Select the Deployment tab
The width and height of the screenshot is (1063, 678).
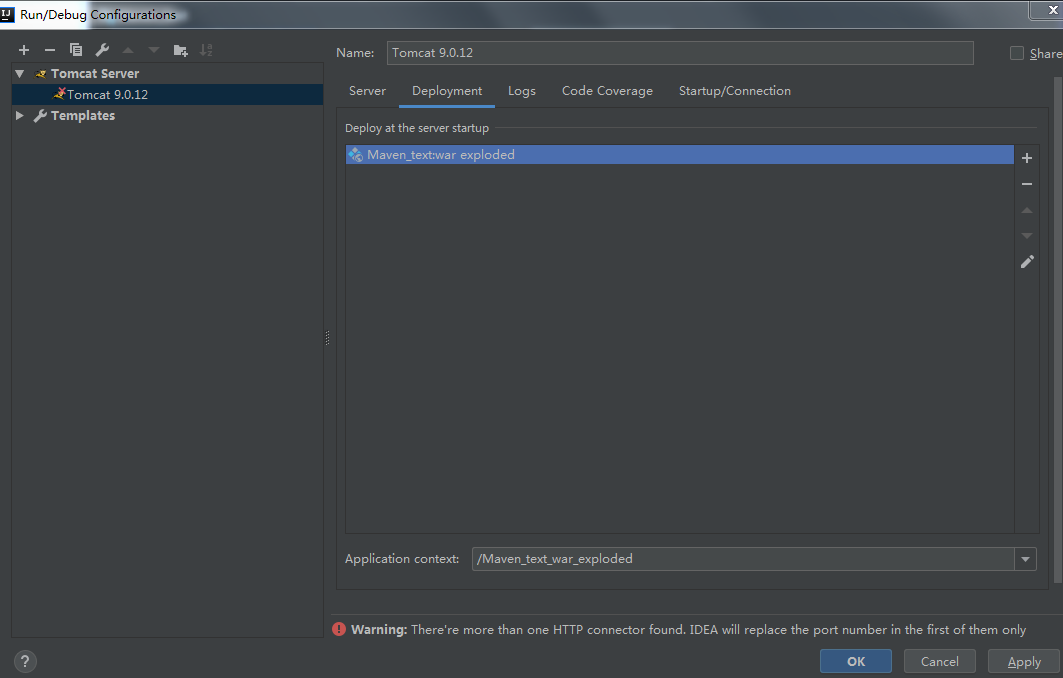click(x=447, y=91)
